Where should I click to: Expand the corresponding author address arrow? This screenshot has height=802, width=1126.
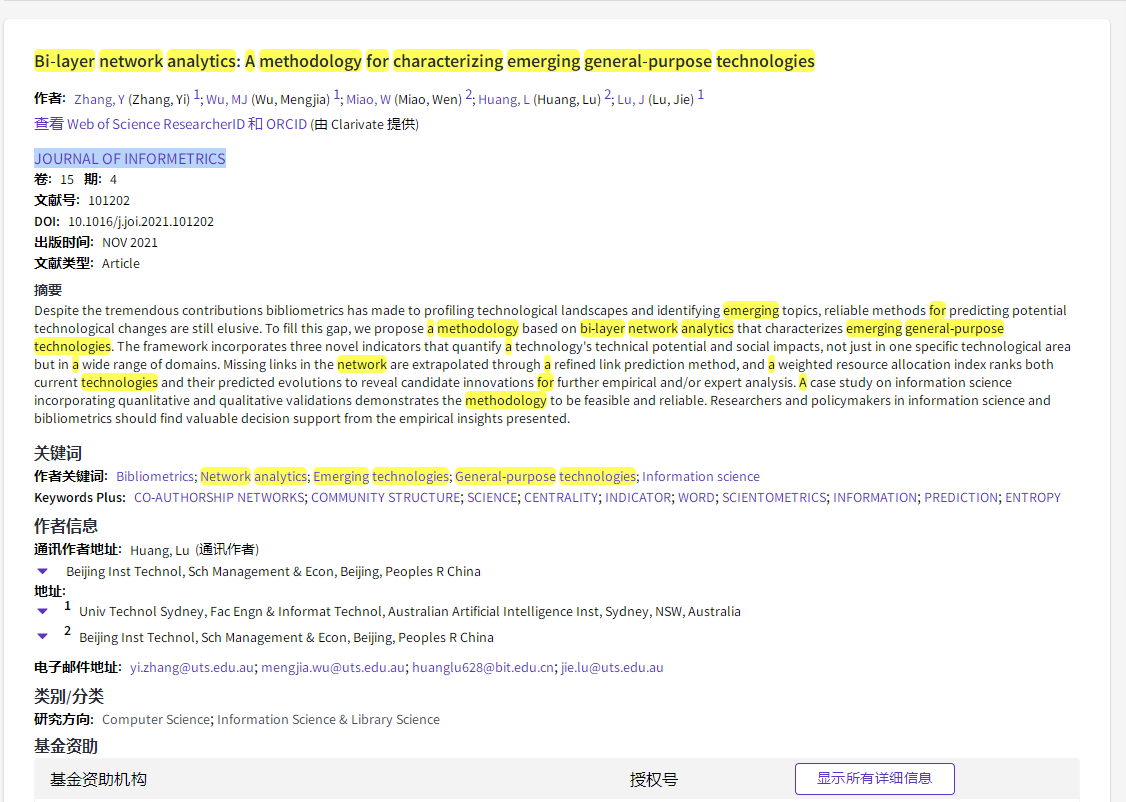42,571
